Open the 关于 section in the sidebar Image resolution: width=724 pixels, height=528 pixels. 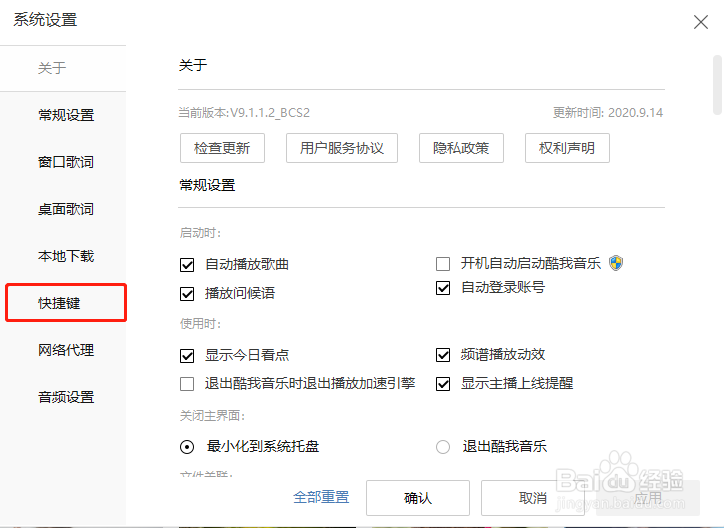pyautogui.click(x=52, y=68)
